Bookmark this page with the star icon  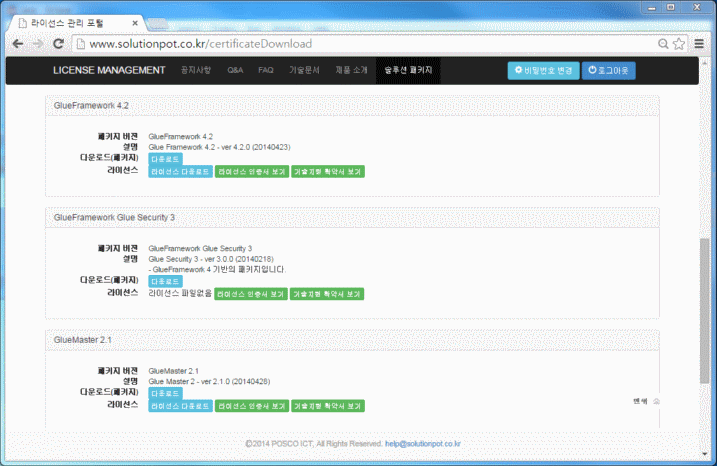(680, 44)
